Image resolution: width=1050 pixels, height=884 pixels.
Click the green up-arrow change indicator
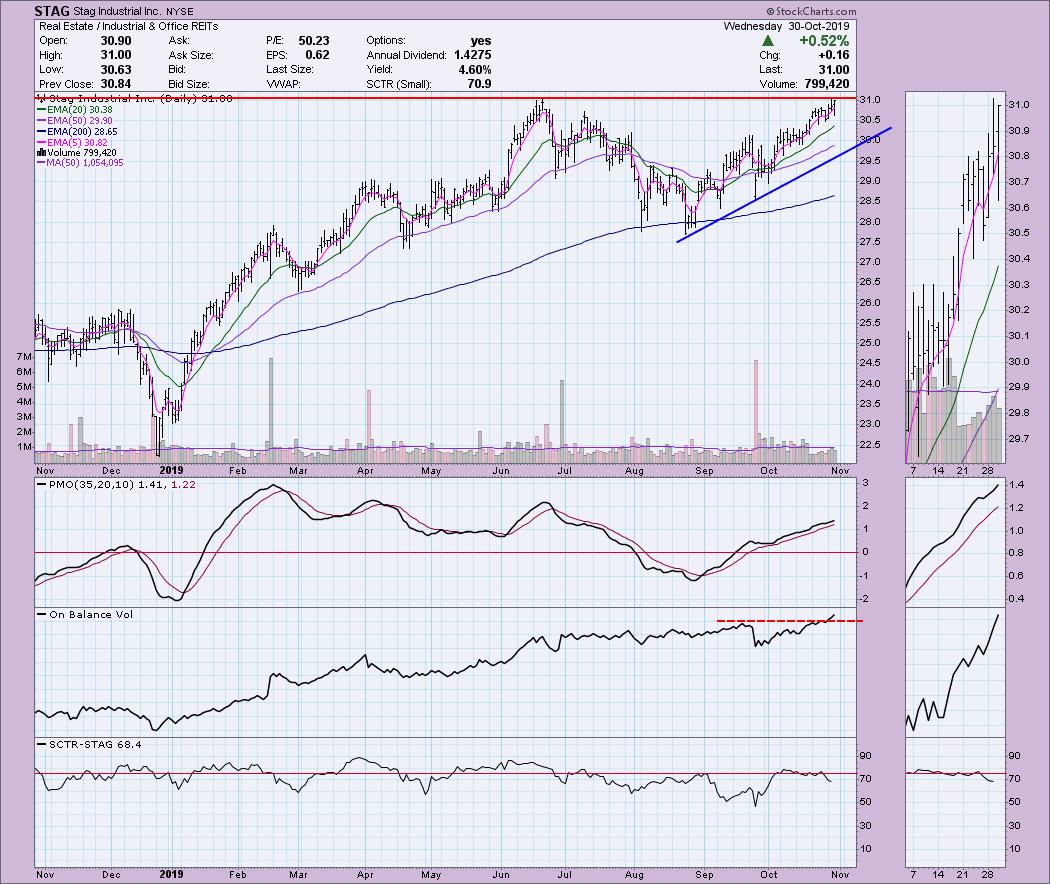(x=768, y=41)
